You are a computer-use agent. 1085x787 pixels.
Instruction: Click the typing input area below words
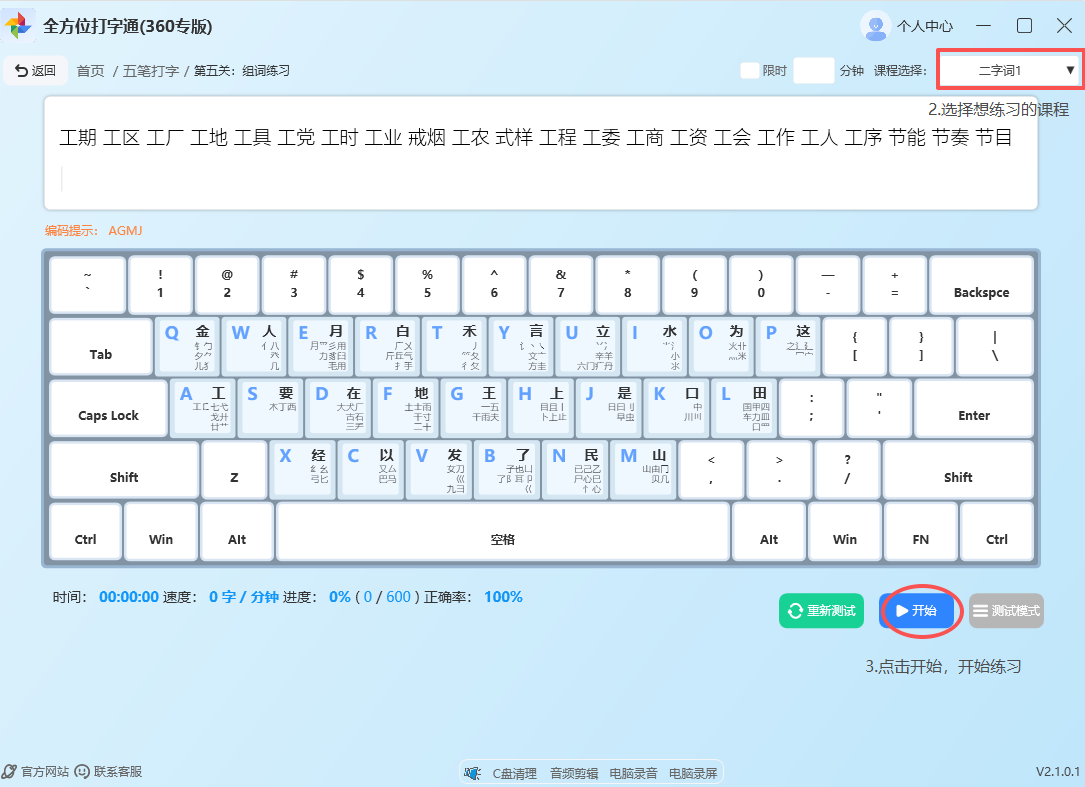pyautogui.click(x=540, y=180)
